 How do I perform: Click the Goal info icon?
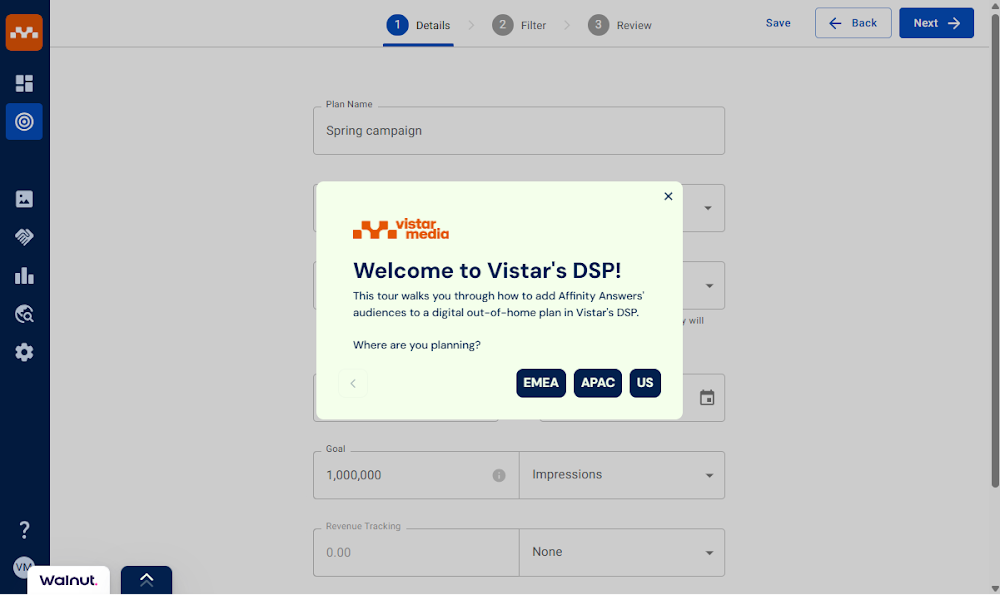pos(499,475)
